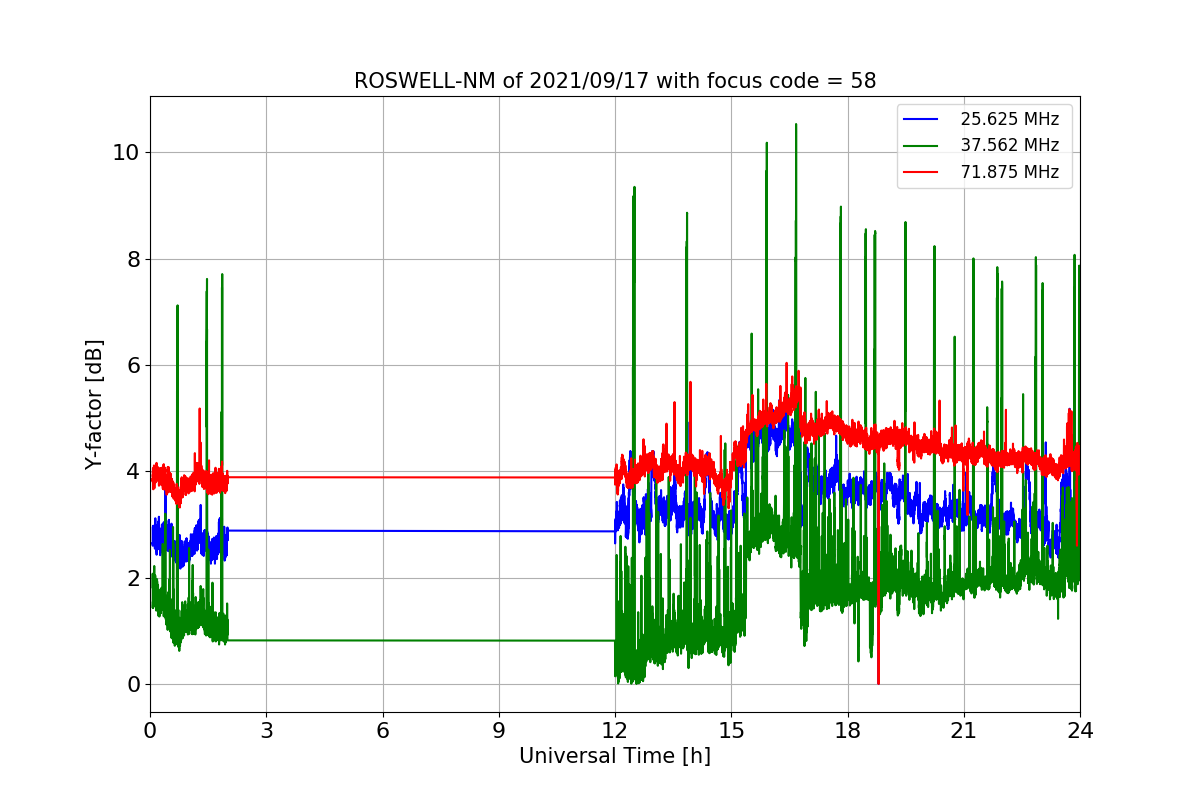This screenshot has height=800, width=1200.
Task: Pick the red line sample in legend
Action: (921, 172)
